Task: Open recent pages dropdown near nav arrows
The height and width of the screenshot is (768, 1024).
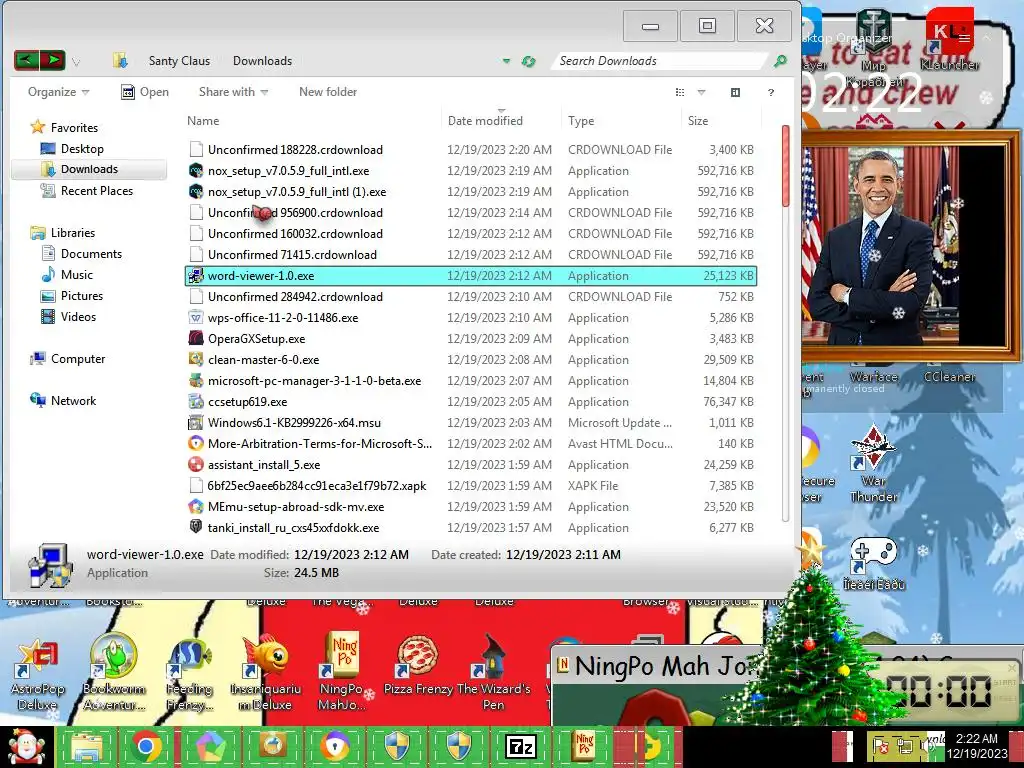Action: tap(76, 62)
